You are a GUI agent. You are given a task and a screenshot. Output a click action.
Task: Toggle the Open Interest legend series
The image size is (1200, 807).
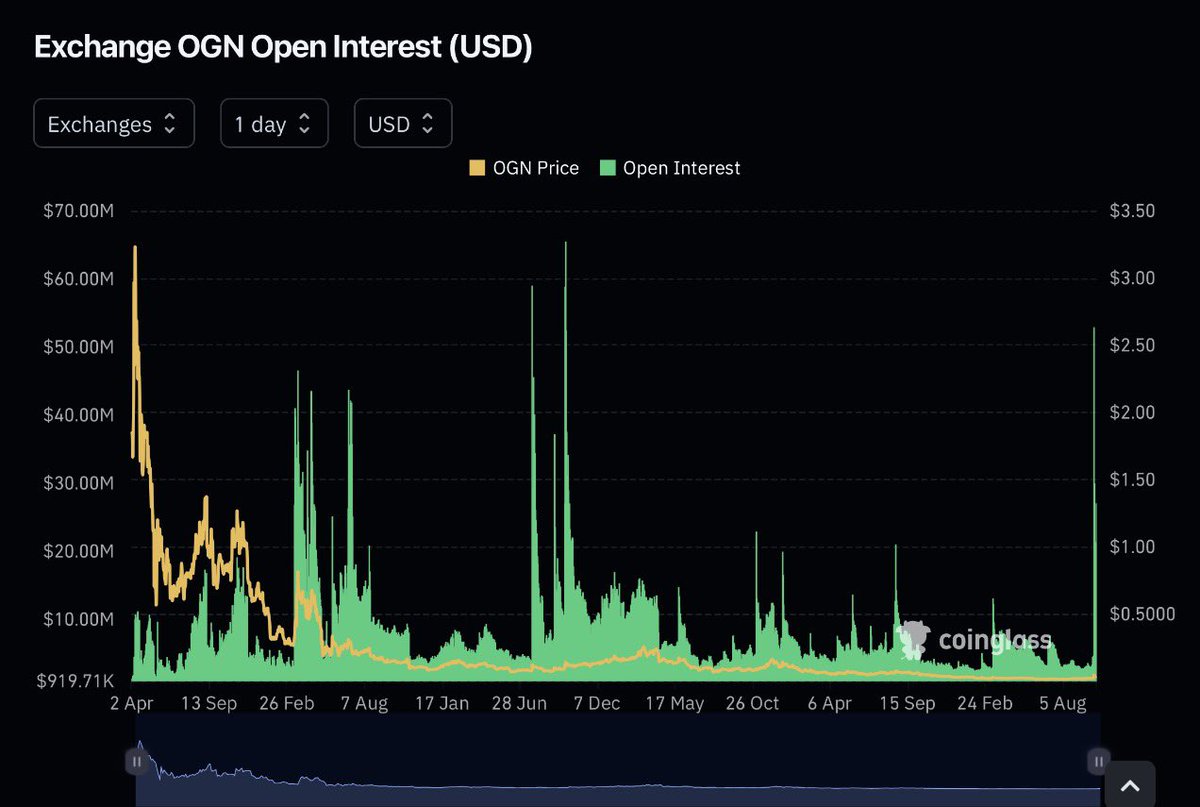coord(670,168)
